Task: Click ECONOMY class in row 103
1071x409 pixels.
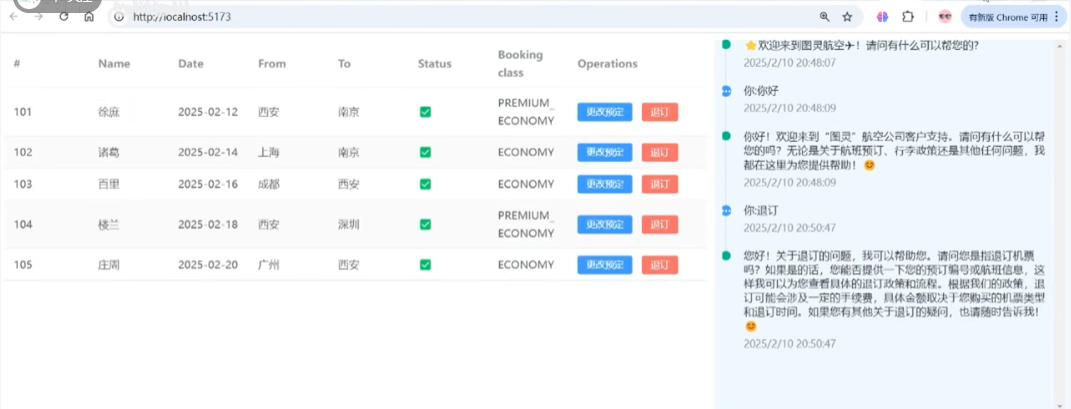Action: tap(526, 184)
